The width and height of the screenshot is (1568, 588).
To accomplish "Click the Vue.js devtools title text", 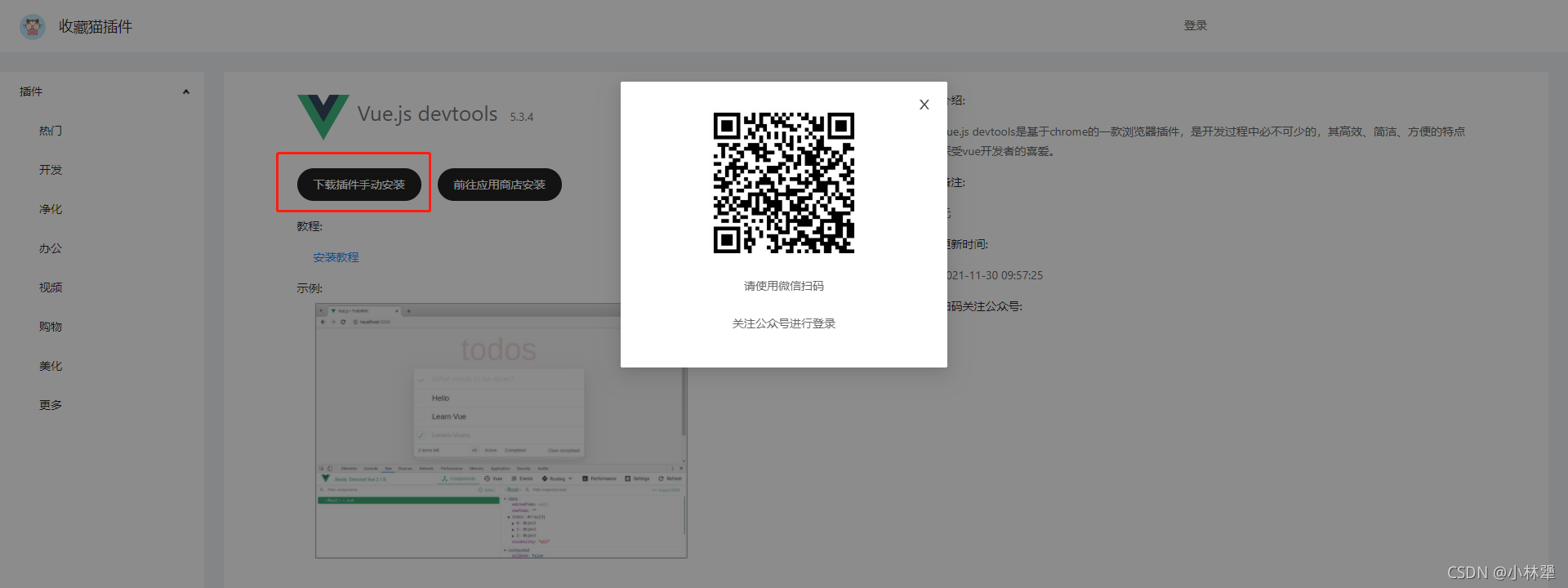I will point(428,114).
